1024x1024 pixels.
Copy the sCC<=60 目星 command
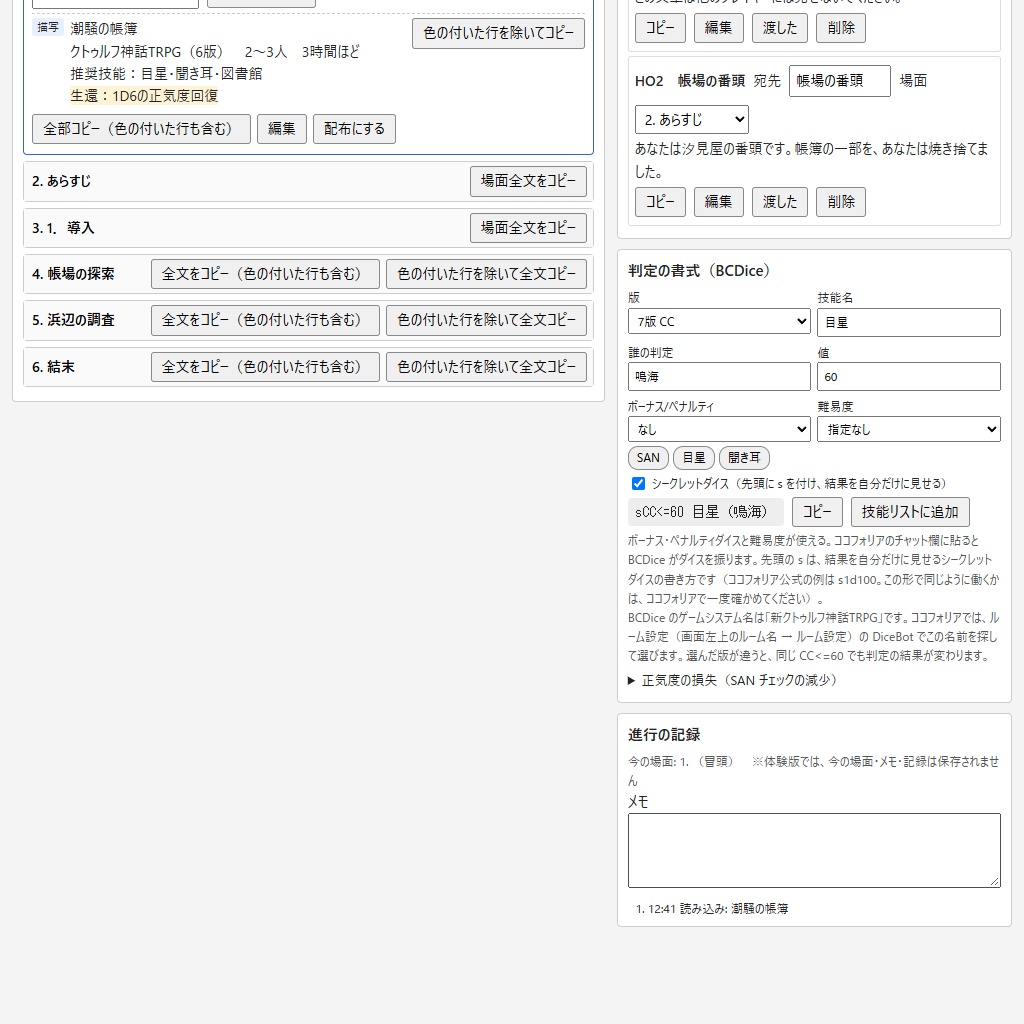point(817,512)
